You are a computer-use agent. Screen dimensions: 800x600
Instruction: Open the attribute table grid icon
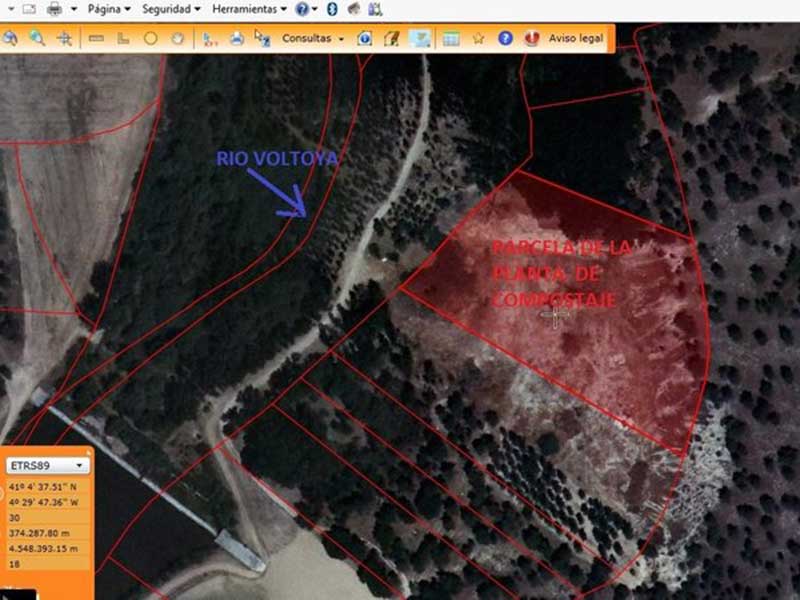(450, 39)
